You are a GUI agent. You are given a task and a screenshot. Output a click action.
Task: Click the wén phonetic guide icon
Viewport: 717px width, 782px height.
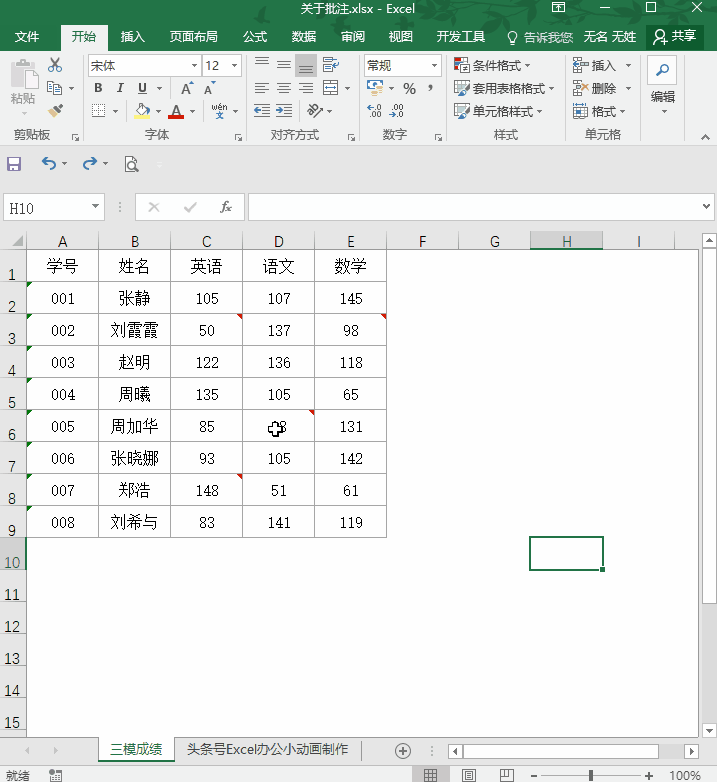coord(219,110)
